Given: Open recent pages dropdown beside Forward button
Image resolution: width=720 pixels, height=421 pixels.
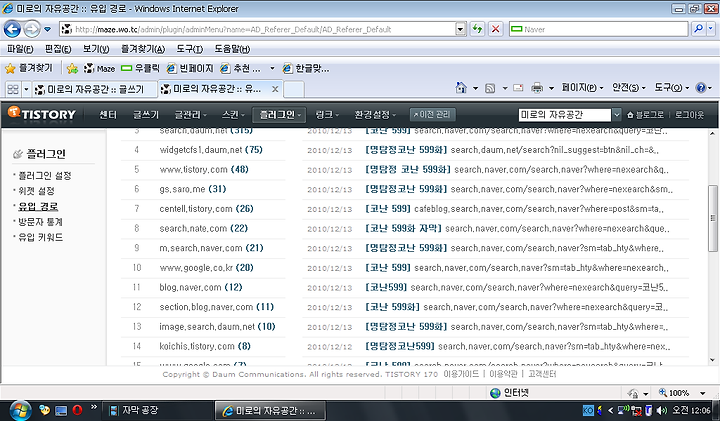Looking at the screenshot, I should pyautogui.click(x=47, y=29).
